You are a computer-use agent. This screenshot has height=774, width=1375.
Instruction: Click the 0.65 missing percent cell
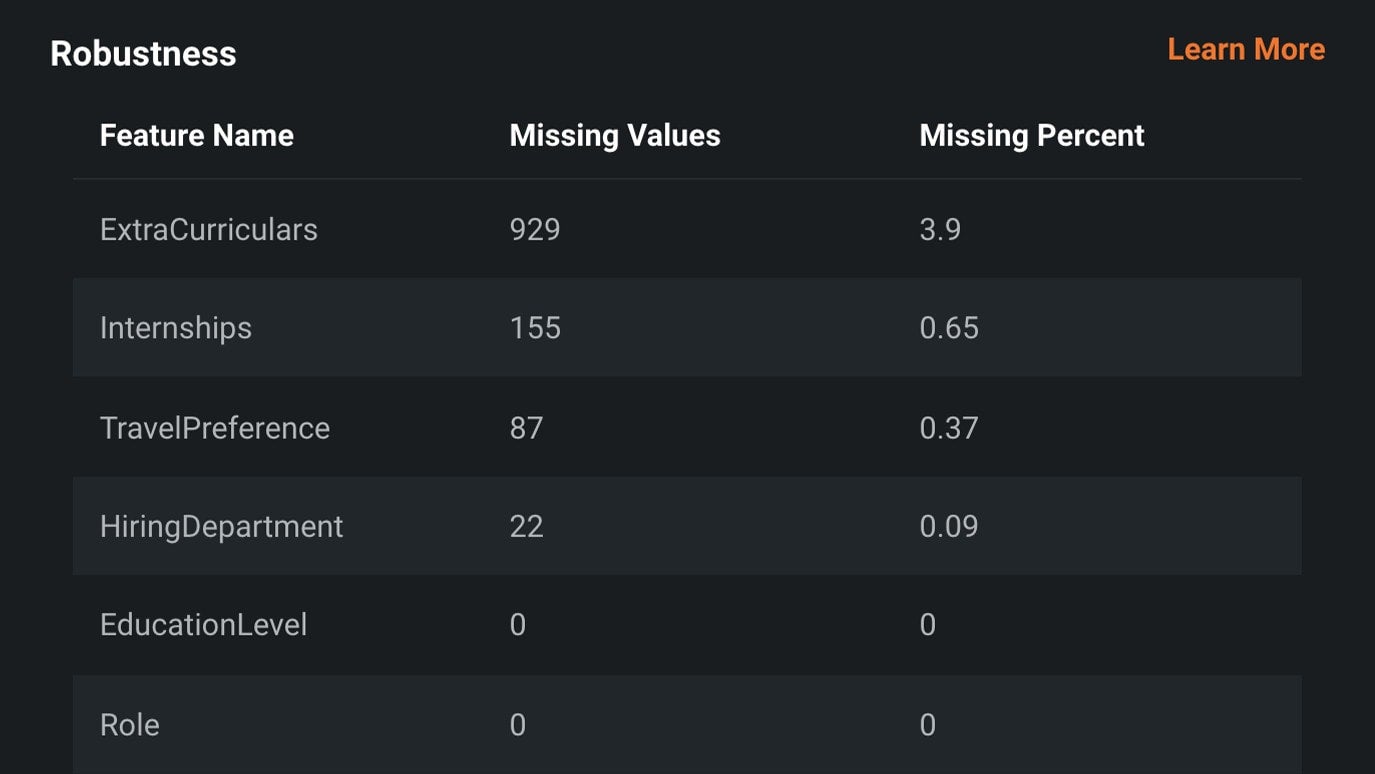949,328
